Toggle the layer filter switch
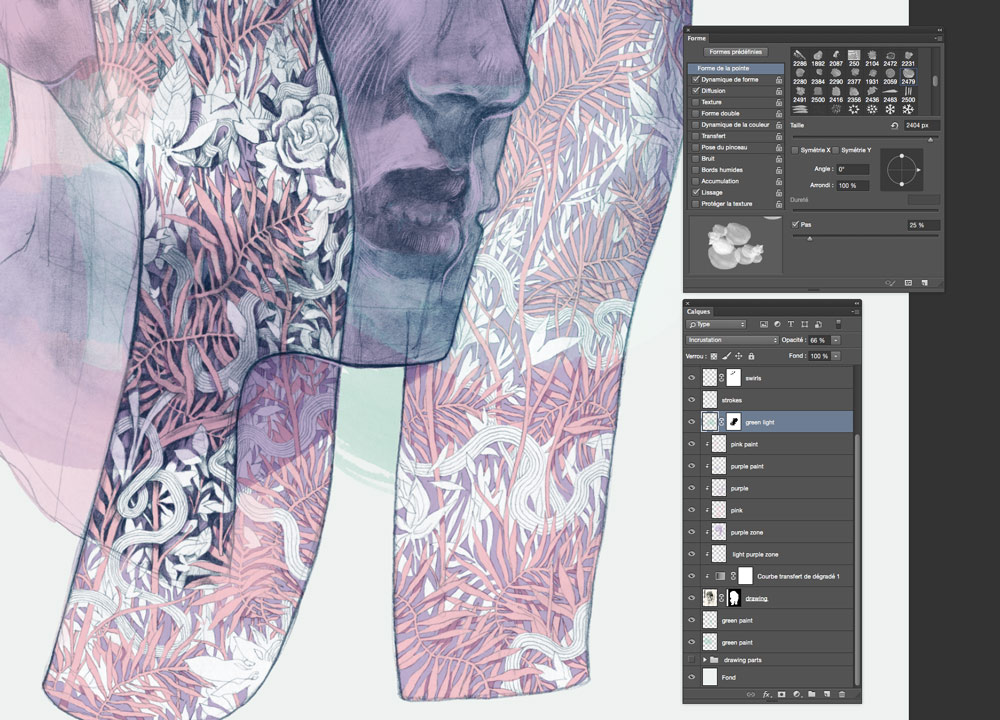1000x720 pixels. [x=839, y=325]
